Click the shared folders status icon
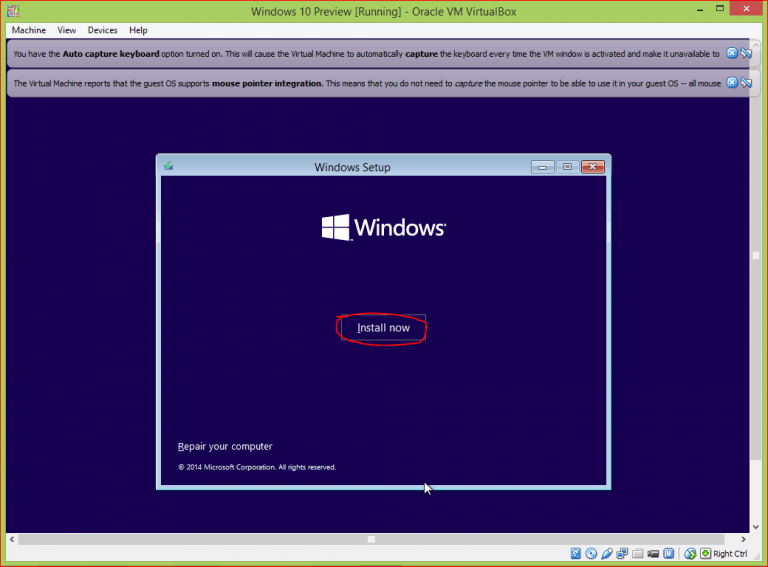 [x=637, y=553]
